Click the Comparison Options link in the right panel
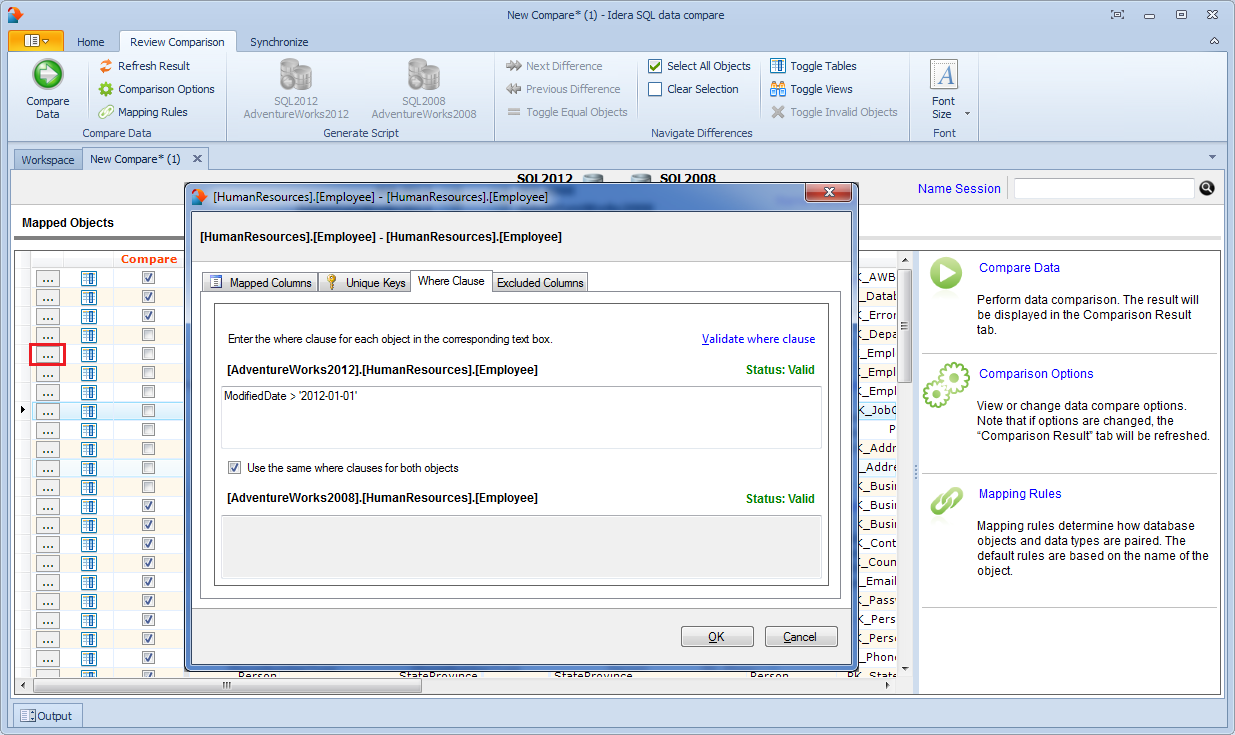The height and width of the screenshot is (735, 1235). (x=1036, y=373)
